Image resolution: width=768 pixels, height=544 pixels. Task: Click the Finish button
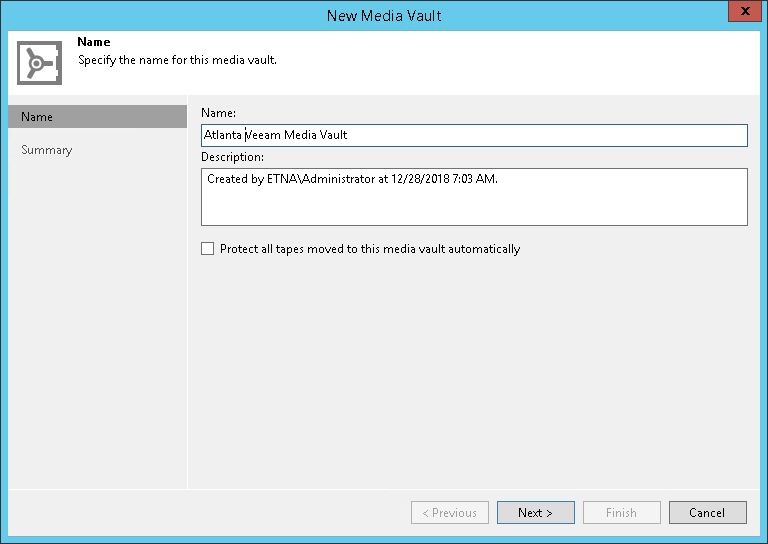(621, 513)
